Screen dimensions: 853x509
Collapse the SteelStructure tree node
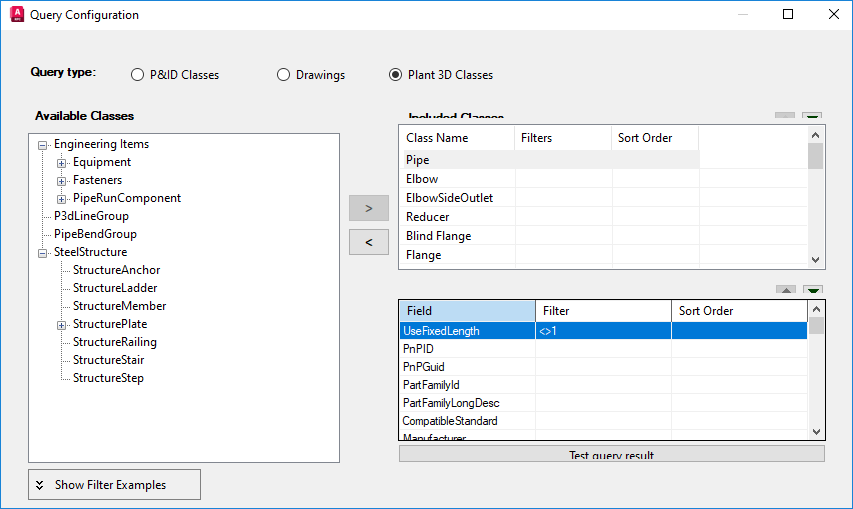tap(43, 252)
